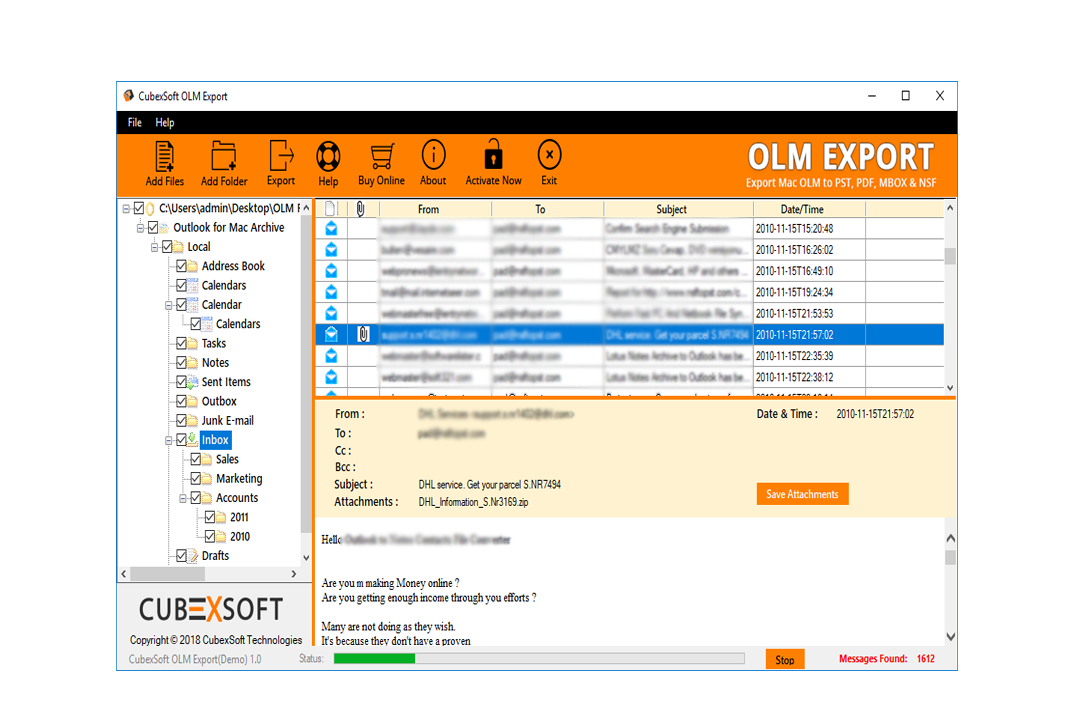The image size is (1074, 710).
Task: Click envelope icon of the 22:35:39 message
Action: (x=332, y=356)
